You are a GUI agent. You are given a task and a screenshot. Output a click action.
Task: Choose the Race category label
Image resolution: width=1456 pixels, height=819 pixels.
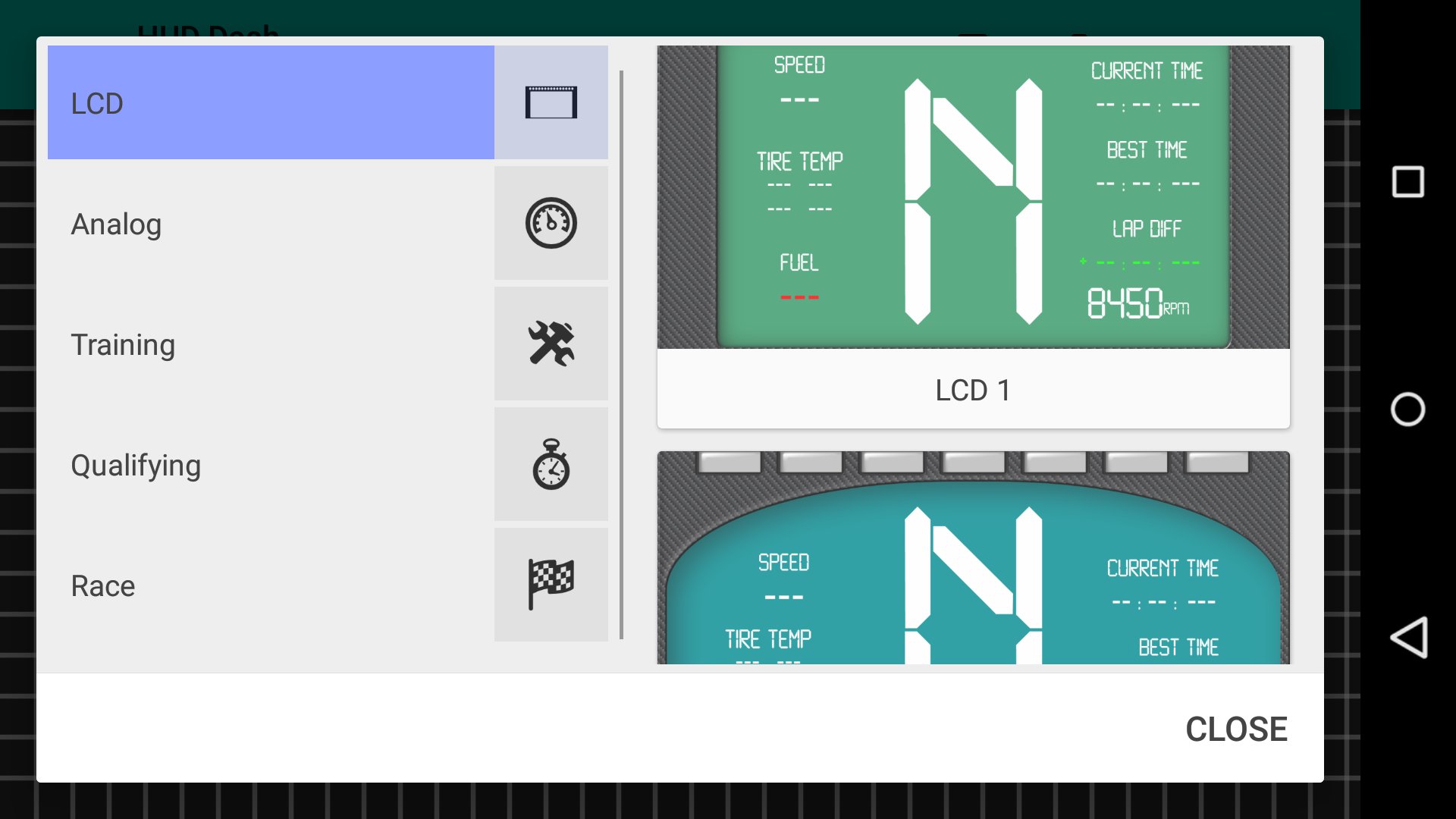[103, 586]
